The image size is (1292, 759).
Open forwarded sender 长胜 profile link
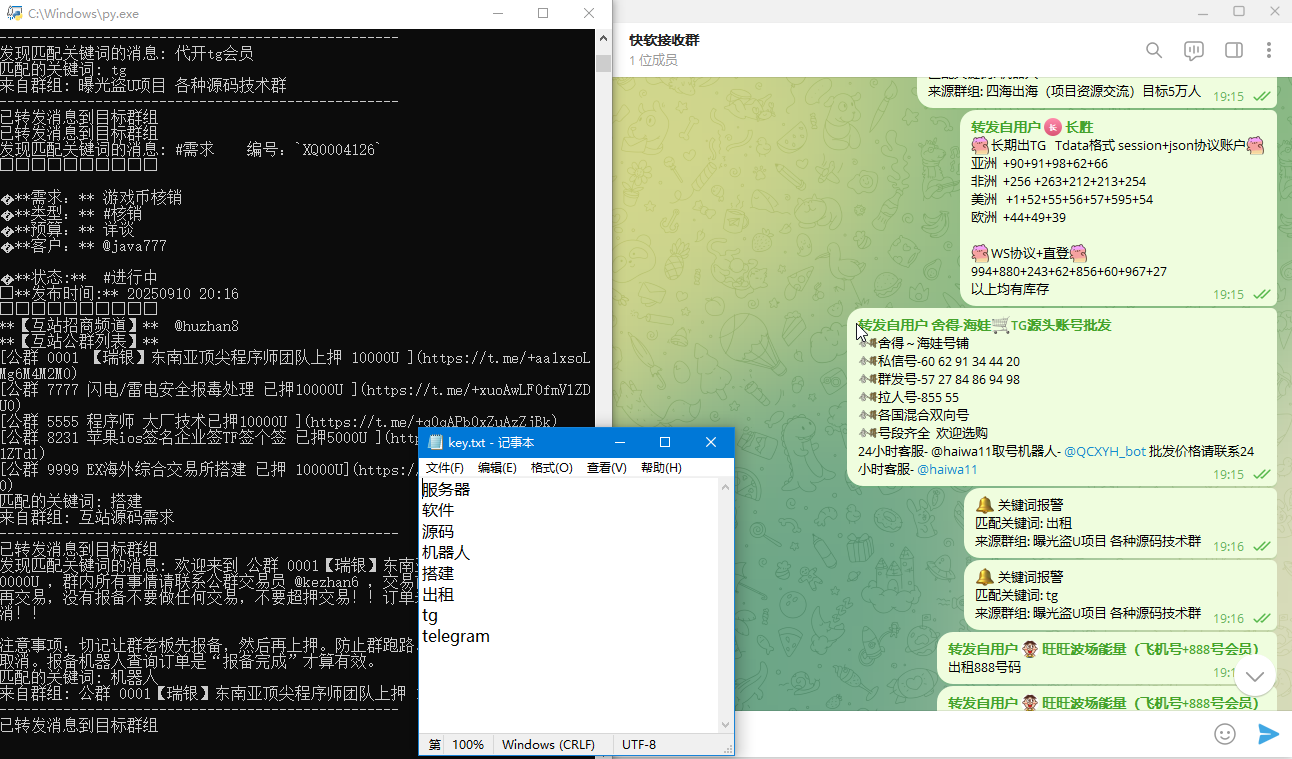coord(1079,127)
